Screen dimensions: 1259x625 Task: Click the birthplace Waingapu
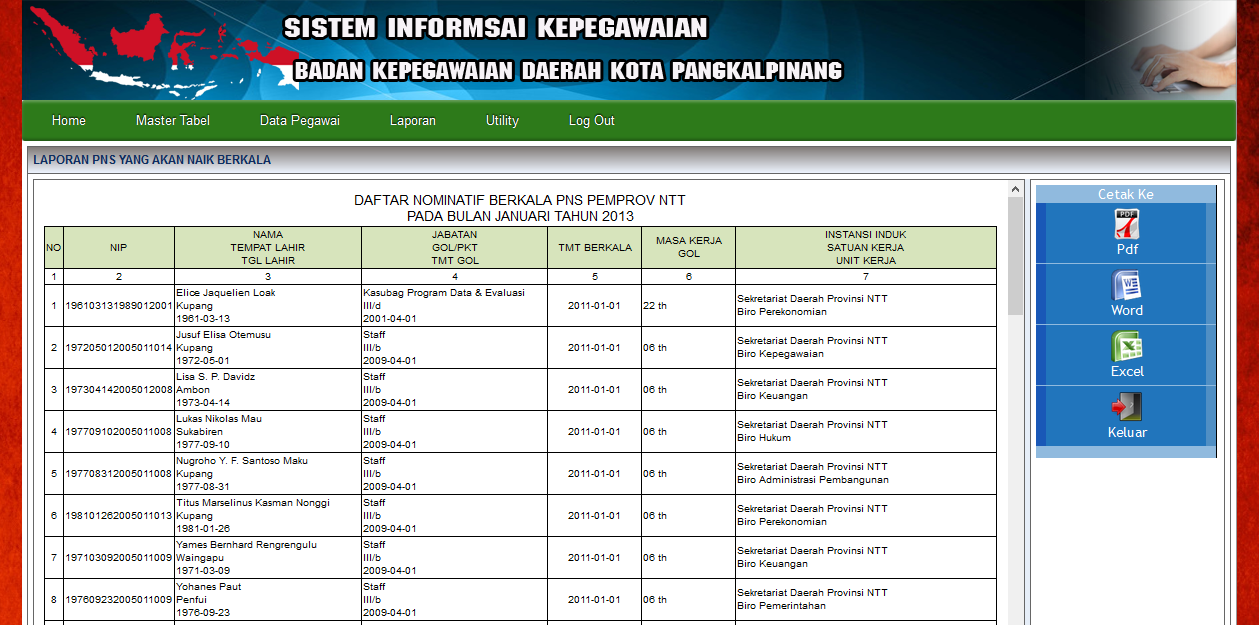click(x=199, y=558)
